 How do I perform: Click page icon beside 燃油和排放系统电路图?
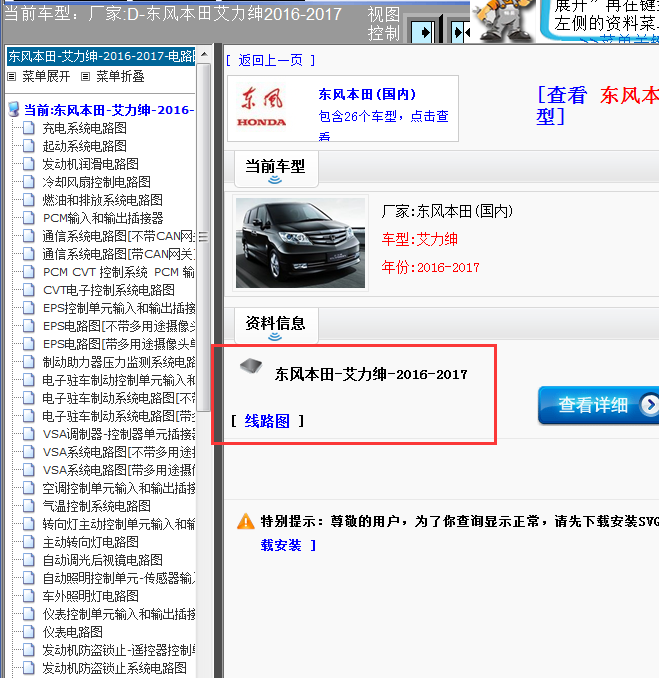click(x=29, y=200)
